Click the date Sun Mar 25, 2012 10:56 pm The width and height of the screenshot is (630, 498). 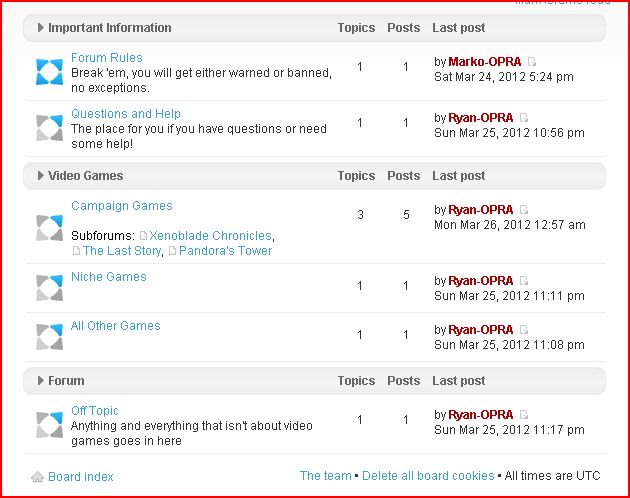(509, 133)
